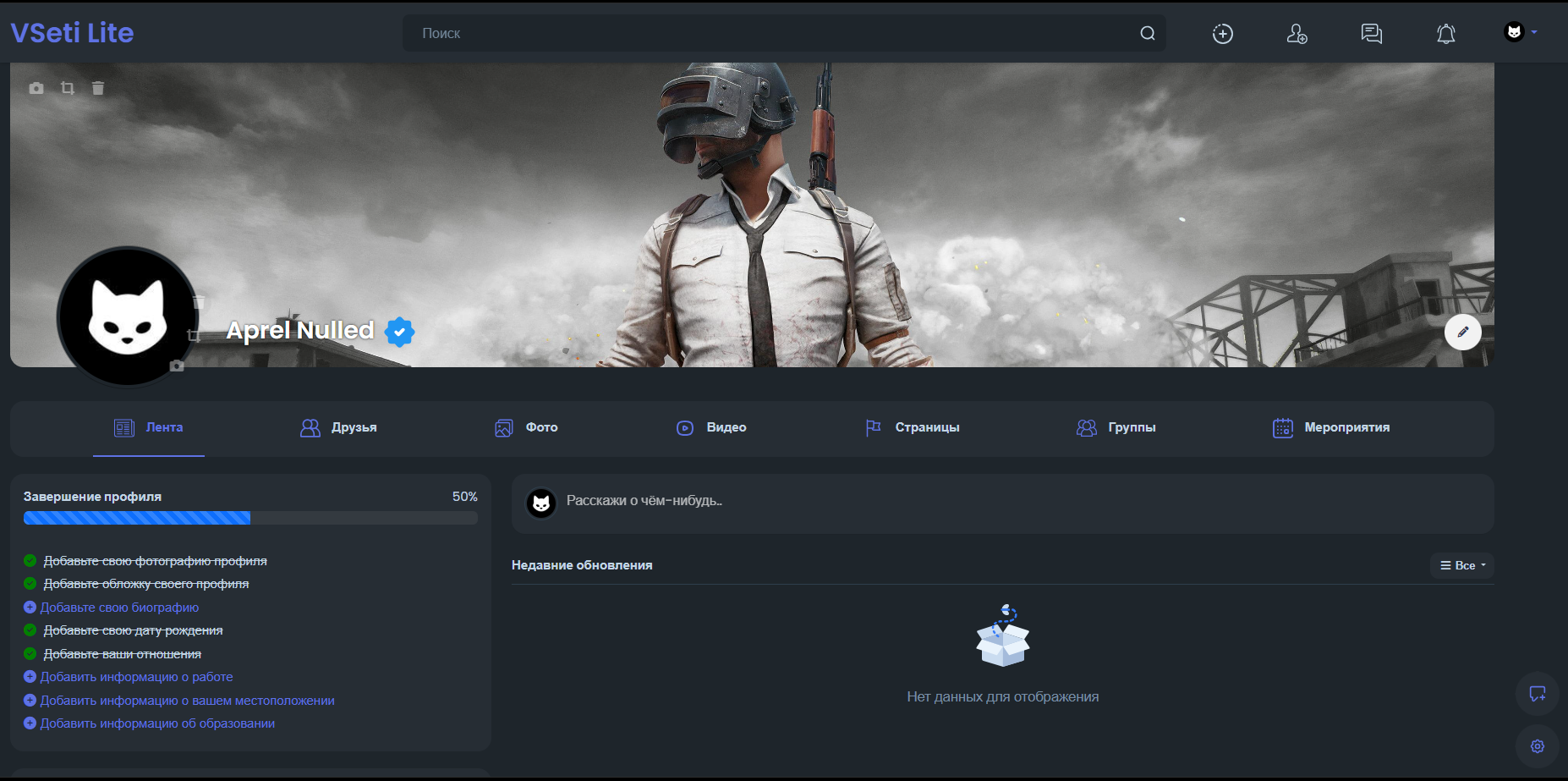This screenshot has width=1568, height=781.
Task: Switch to the Фото tab
Action: (x=526, y=428)
